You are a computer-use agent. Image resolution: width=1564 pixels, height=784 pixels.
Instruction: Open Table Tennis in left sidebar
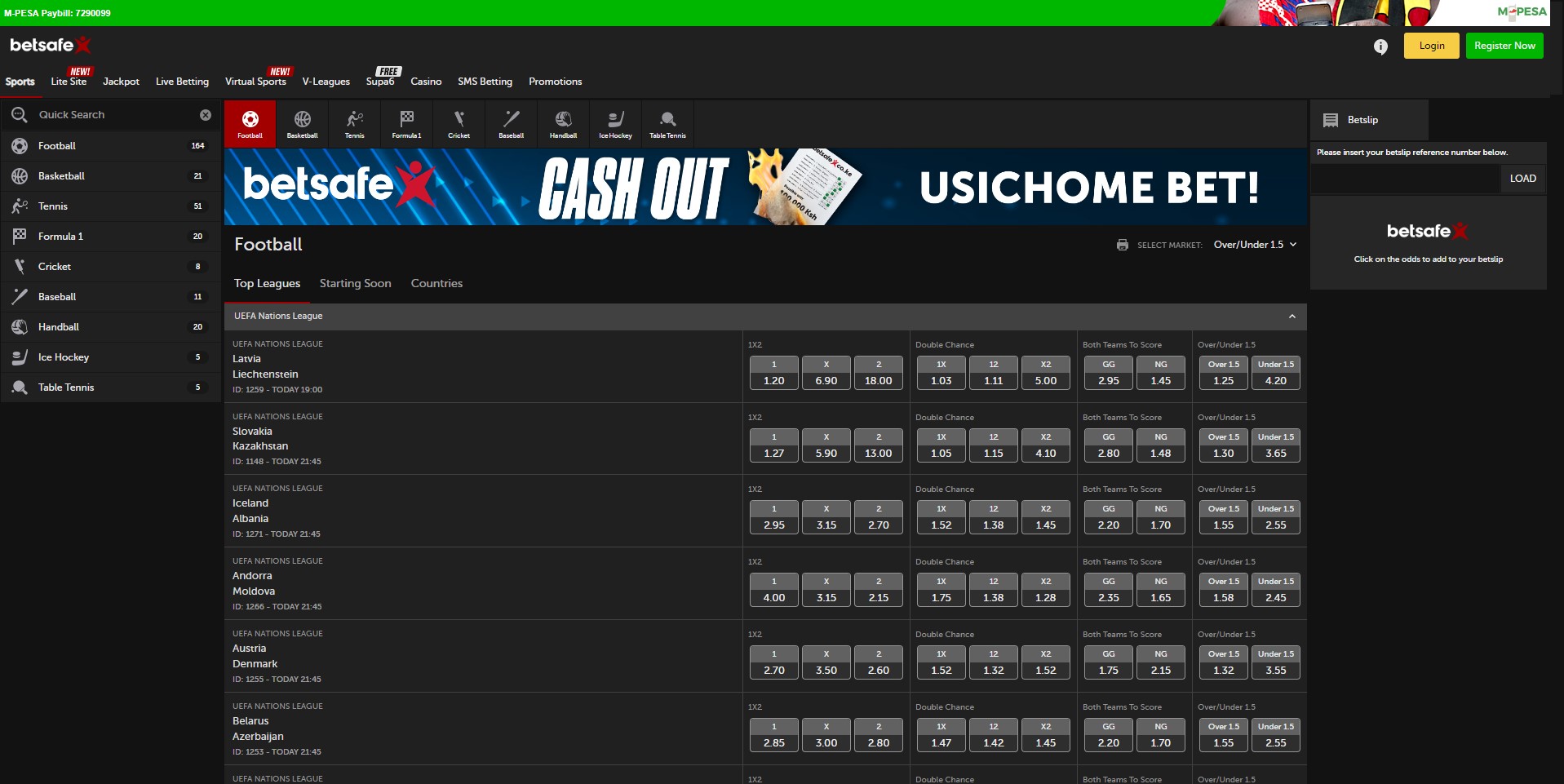[110, 388]
